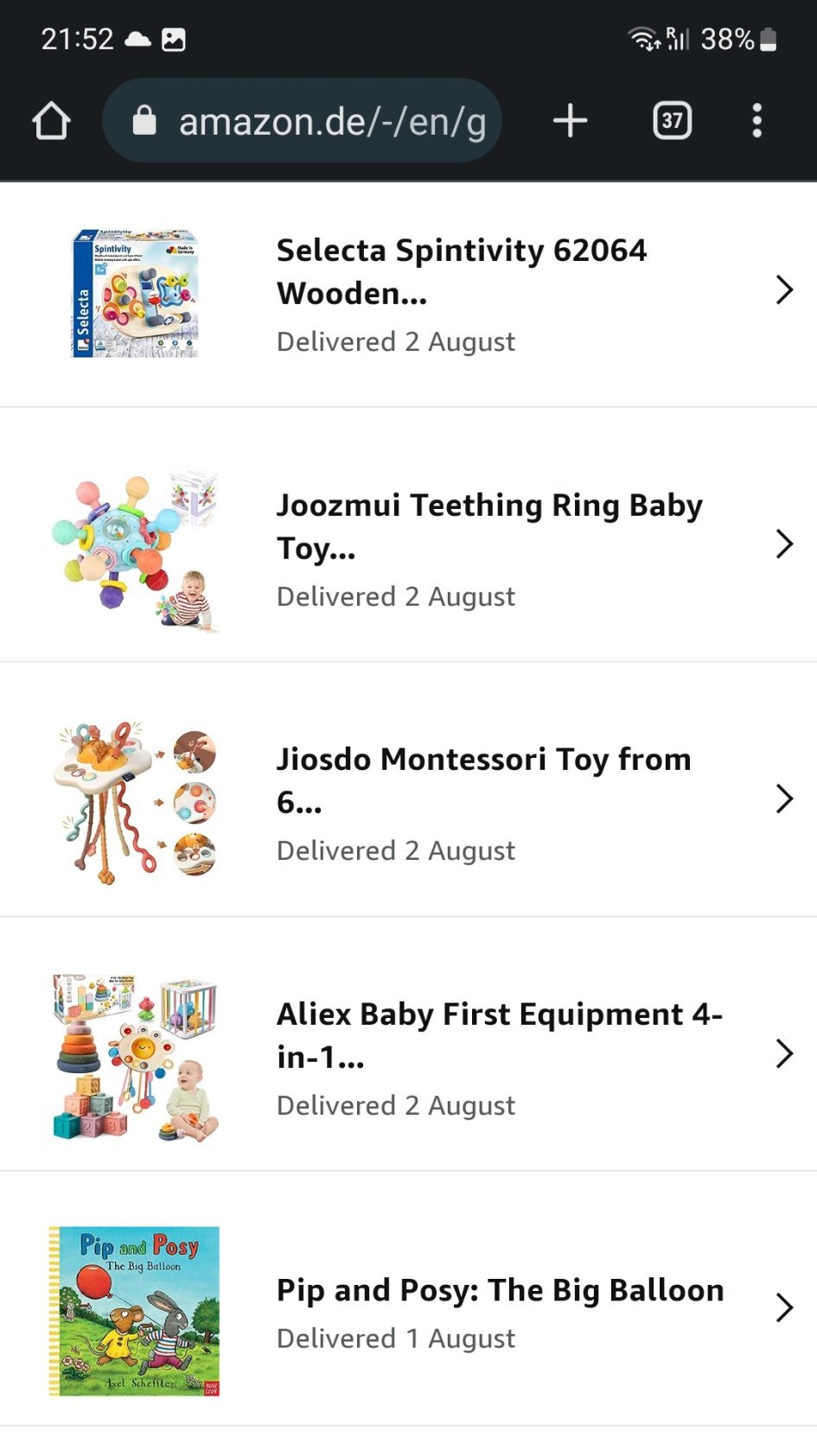The height and width of the screenshot is (1456, 817).
Task: Expand the Aliex Baby First Equipment chevron
Action: coord(783,1054)
